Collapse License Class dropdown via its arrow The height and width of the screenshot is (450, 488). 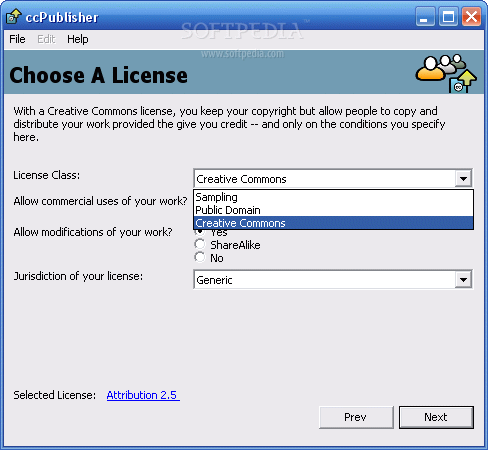(463, 179)
